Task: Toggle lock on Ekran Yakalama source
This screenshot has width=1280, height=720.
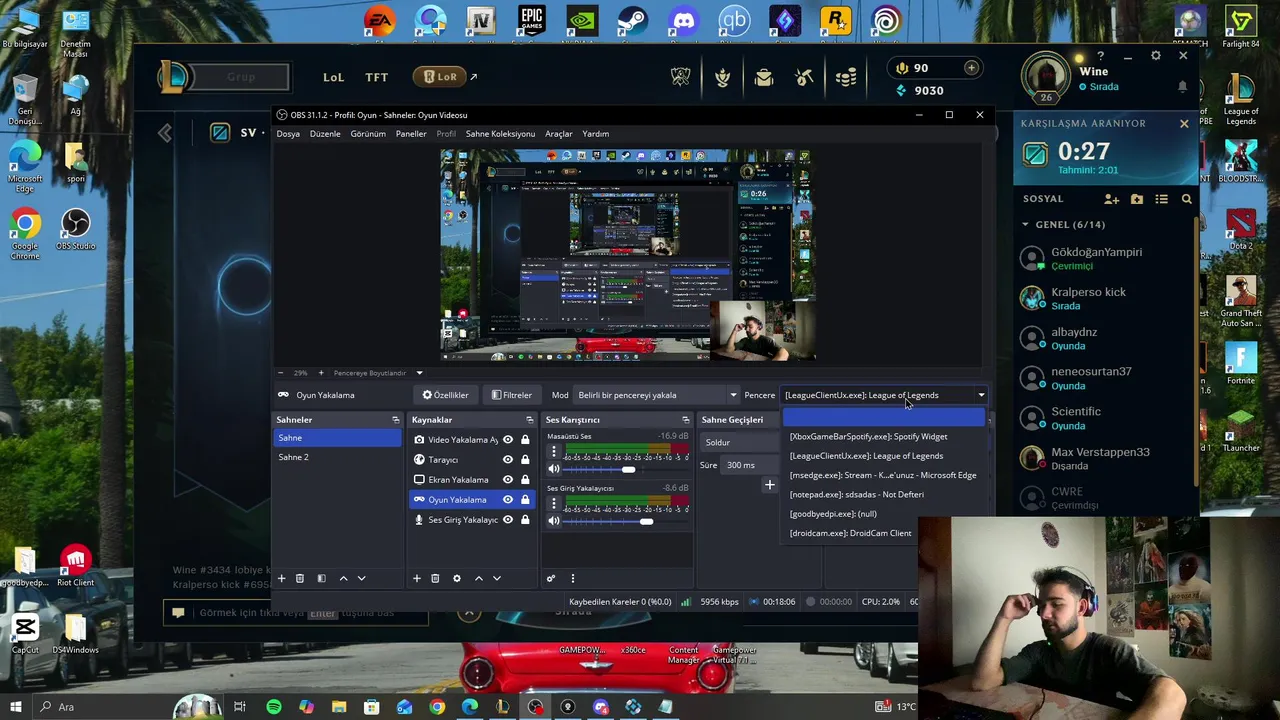Action: click(525, 480)
